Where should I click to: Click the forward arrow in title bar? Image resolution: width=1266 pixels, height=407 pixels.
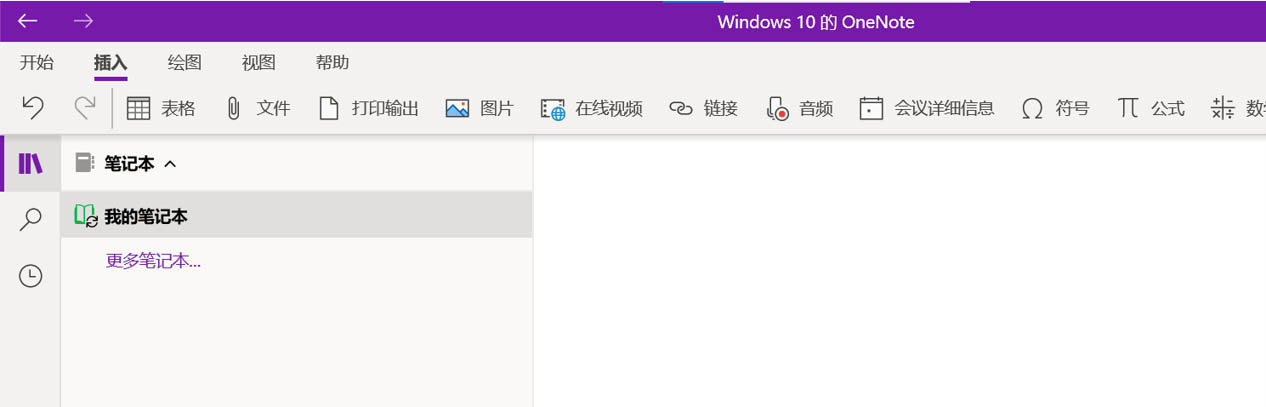(x=83, y=21)
